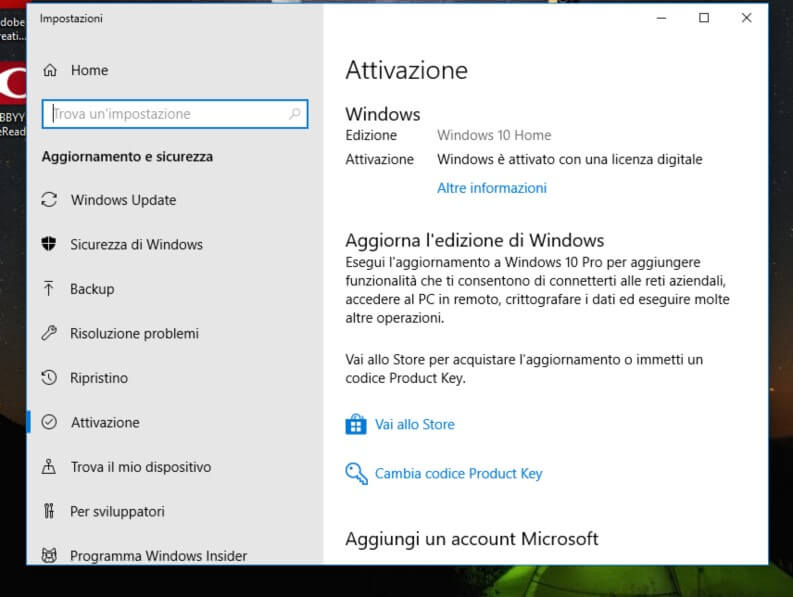Click the Programma Windows Insider cat icon
Image resolution: width=793 pixels, height=597 pixels.
49,555
